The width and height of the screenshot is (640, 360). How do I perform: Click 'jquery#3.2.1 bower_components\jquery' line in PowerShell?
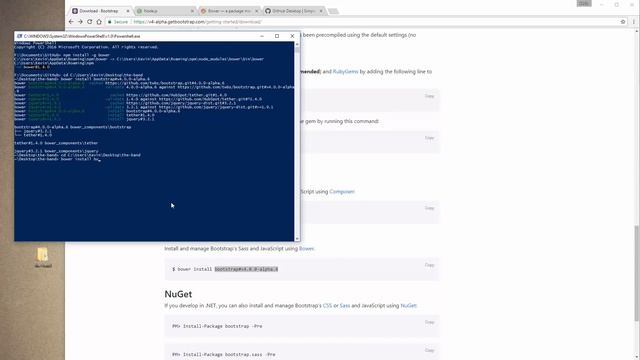pos(56,151)
